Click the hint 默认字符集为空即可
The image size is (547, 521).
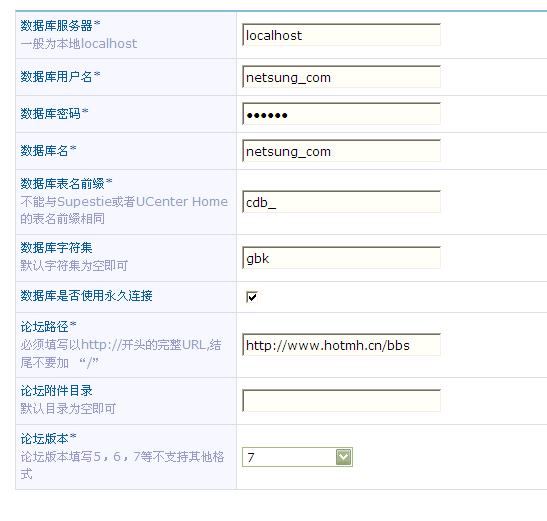pos(74,266)
